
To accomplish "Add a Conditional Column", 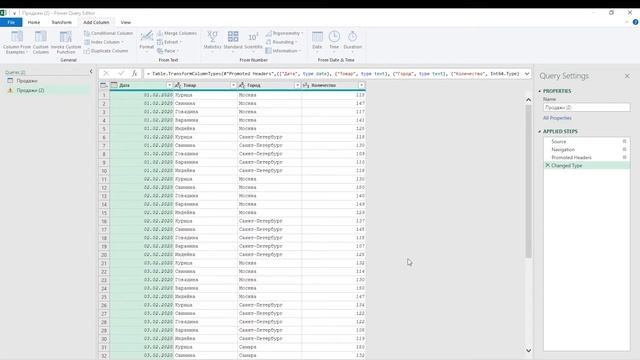I will click(x=108, y=33).
